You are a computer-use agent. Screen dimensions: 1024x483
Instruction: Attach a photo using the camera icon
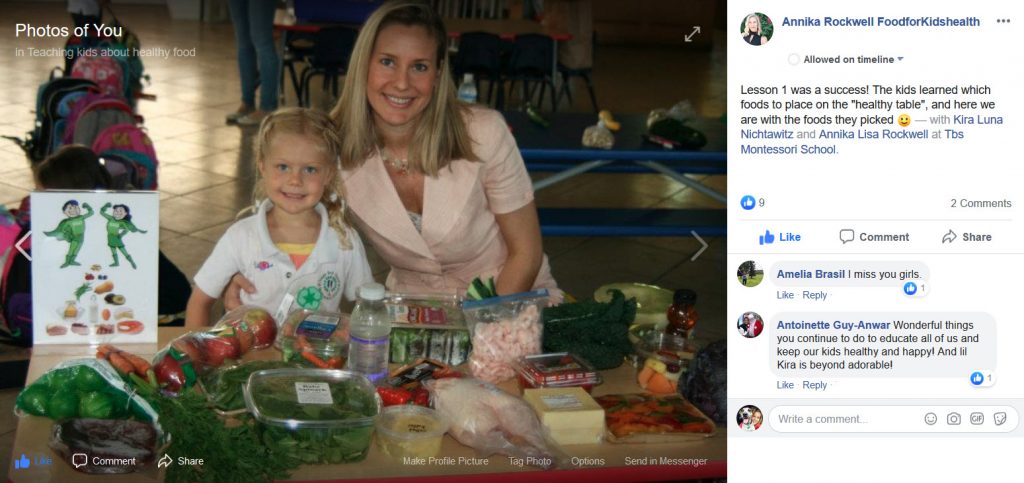[953, 419]
